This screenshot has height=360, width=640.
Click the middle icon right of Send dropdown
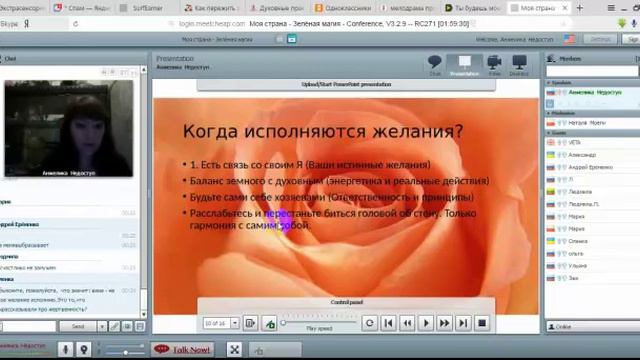(x=127, y=327)
